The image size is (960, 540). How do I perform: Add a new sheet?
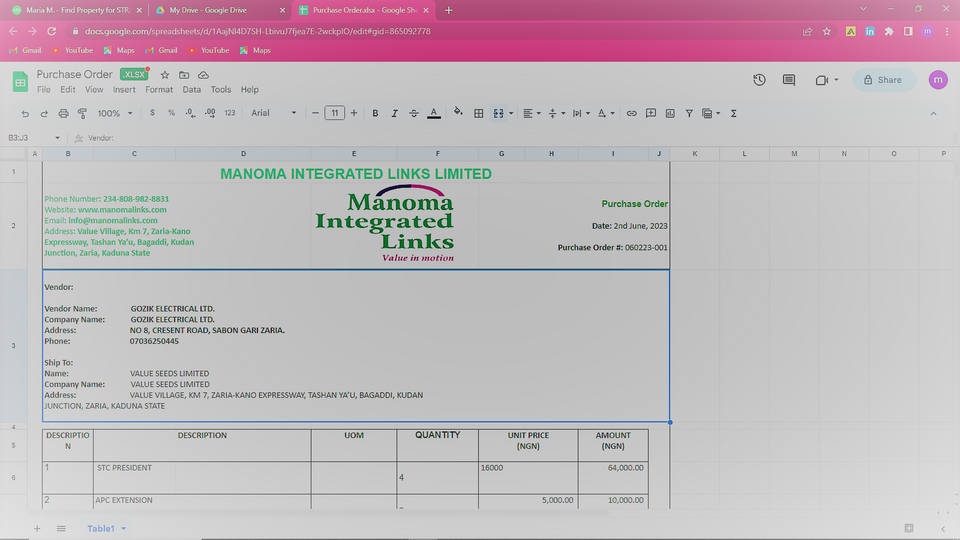pyautogui.click(x=37, y=528)
